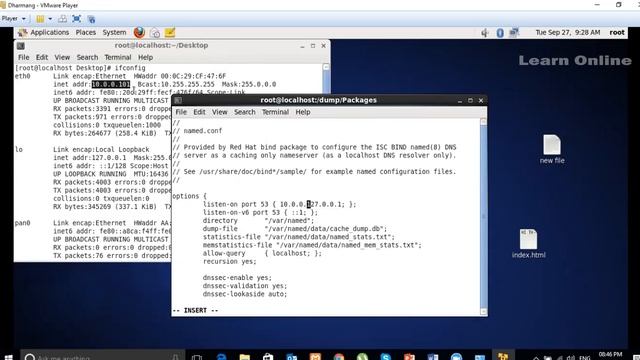Click the VMware unity mode icon
This screenshot has height=360, width=640.
coord(91,19)
